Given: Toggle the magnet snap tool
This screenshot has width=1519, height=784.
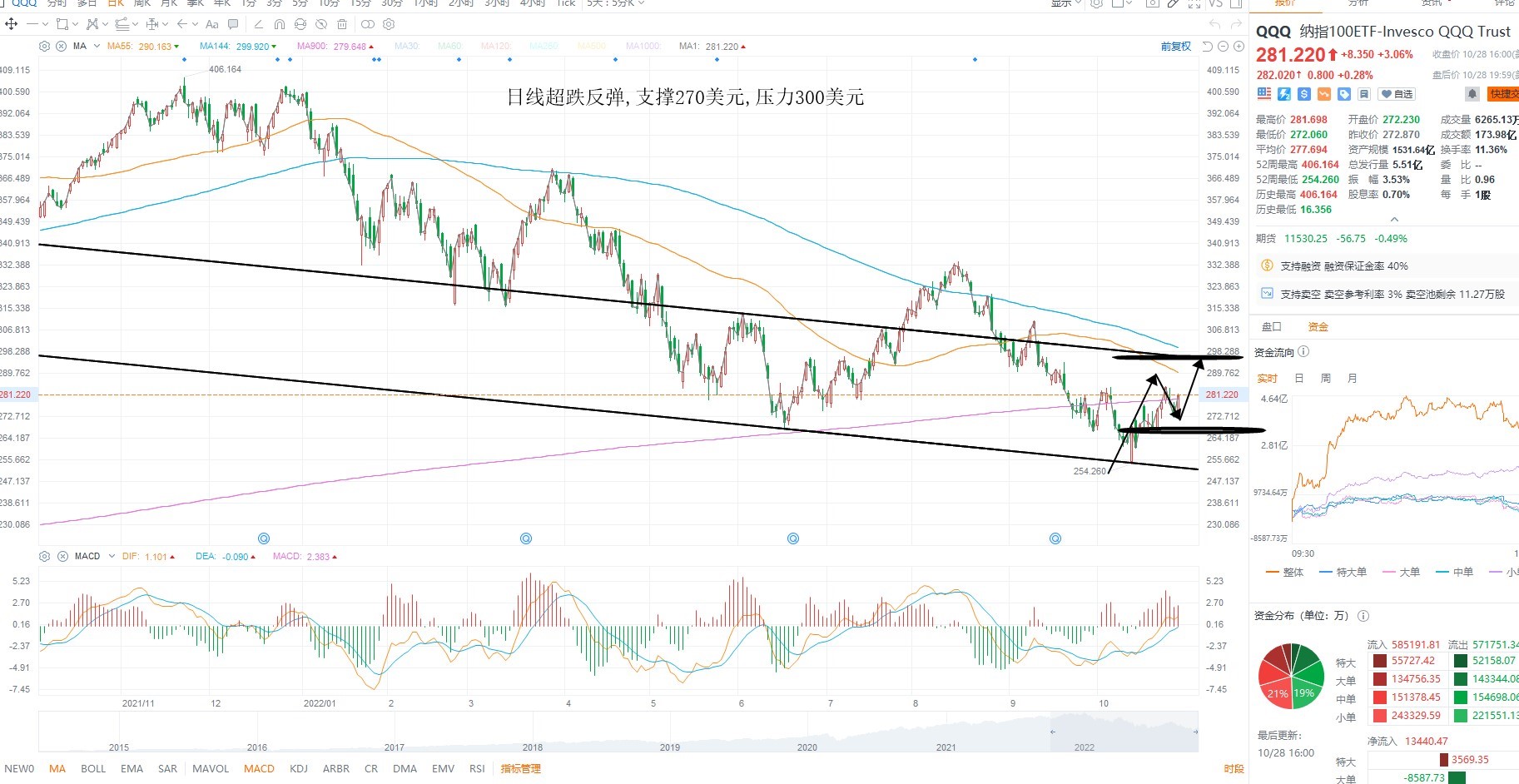Looking at the screenshot, I should click(280, 24).
